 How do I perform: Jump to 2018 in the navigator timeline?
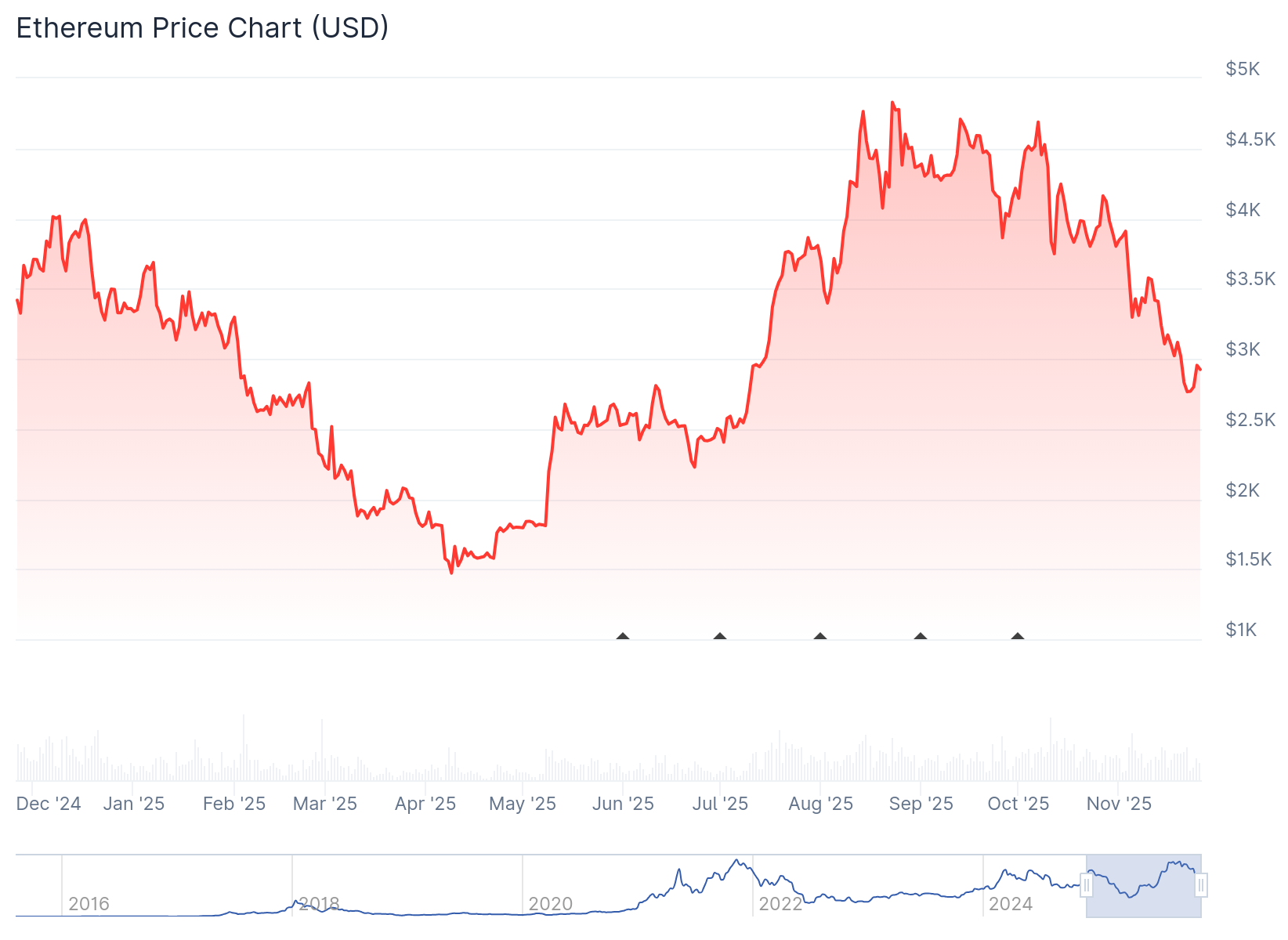tap(319, 904)
